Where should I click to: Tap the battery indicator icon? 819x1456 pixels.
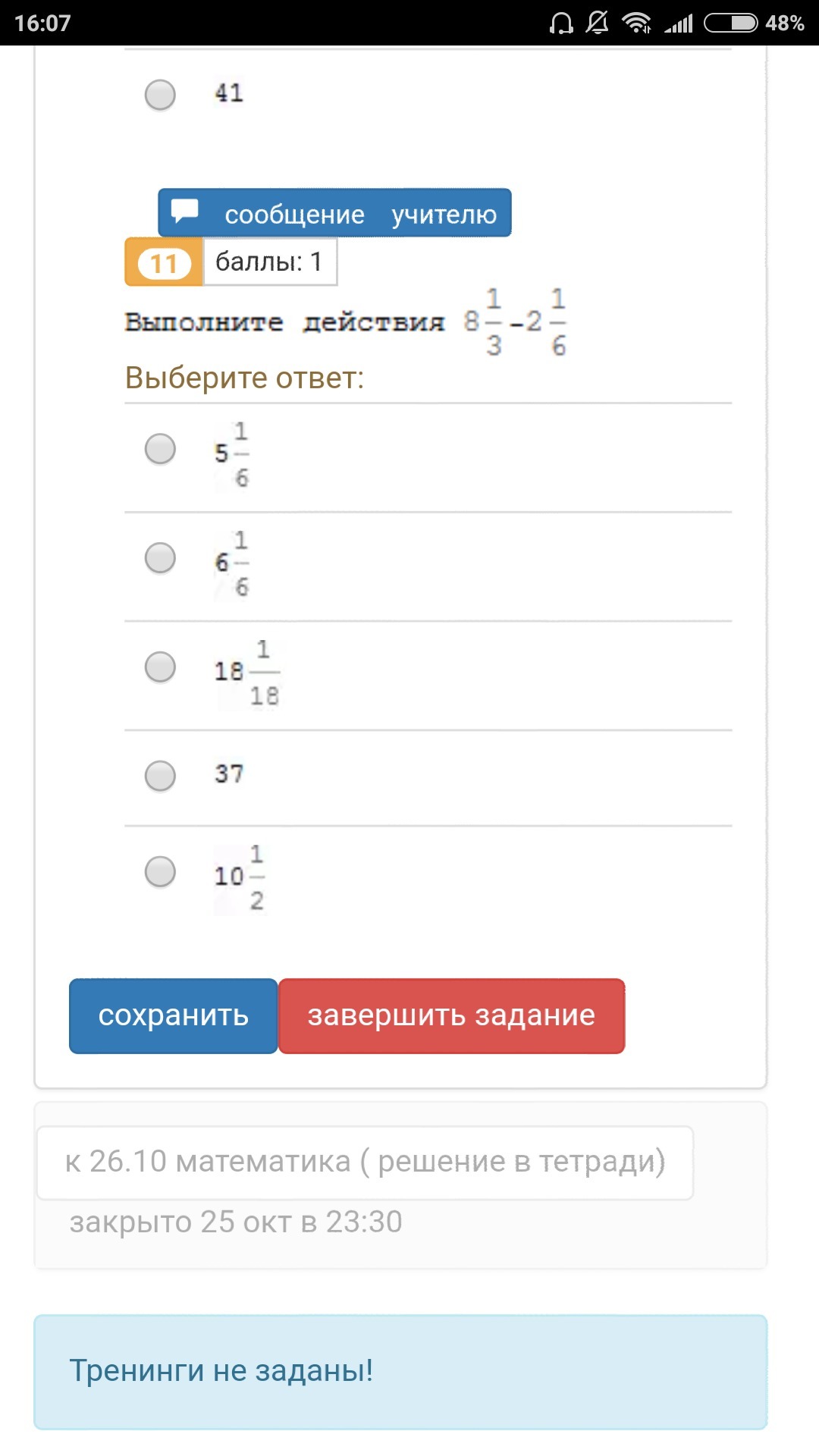(730, 24)
